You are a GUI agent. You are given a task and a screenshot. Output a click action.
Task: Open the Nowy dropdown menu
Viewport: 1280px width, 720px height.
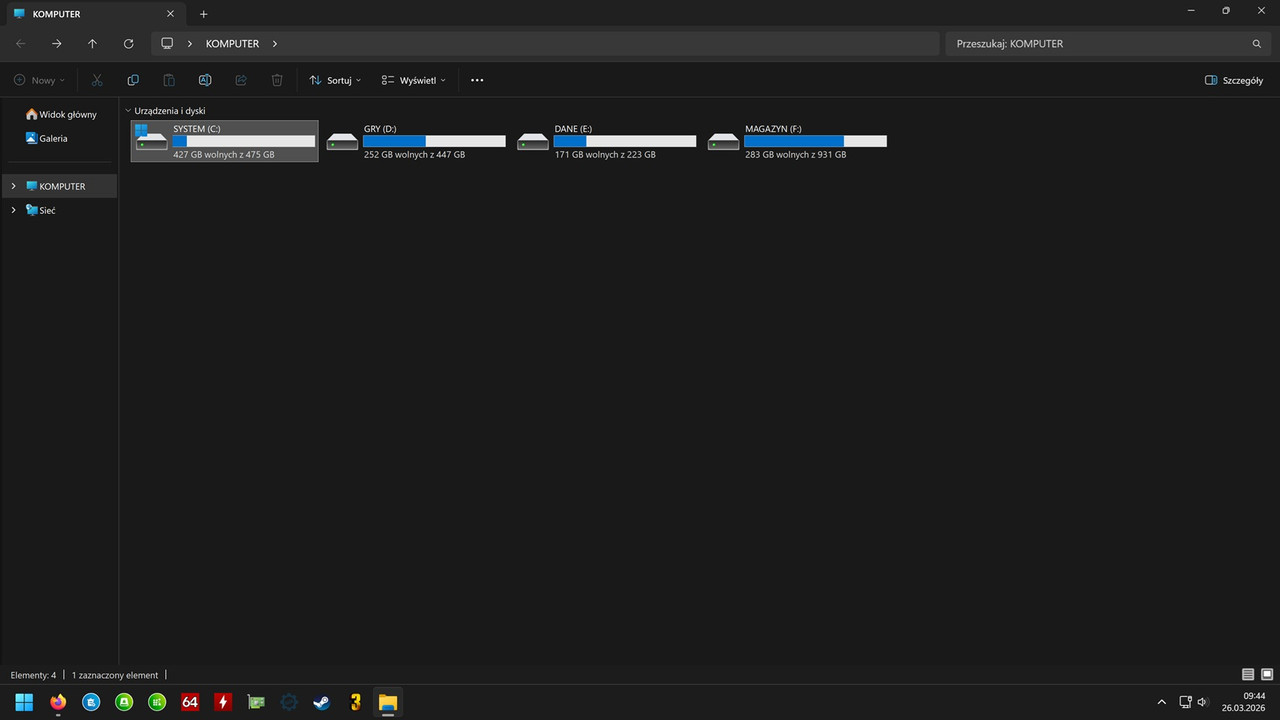coord(39,80)
